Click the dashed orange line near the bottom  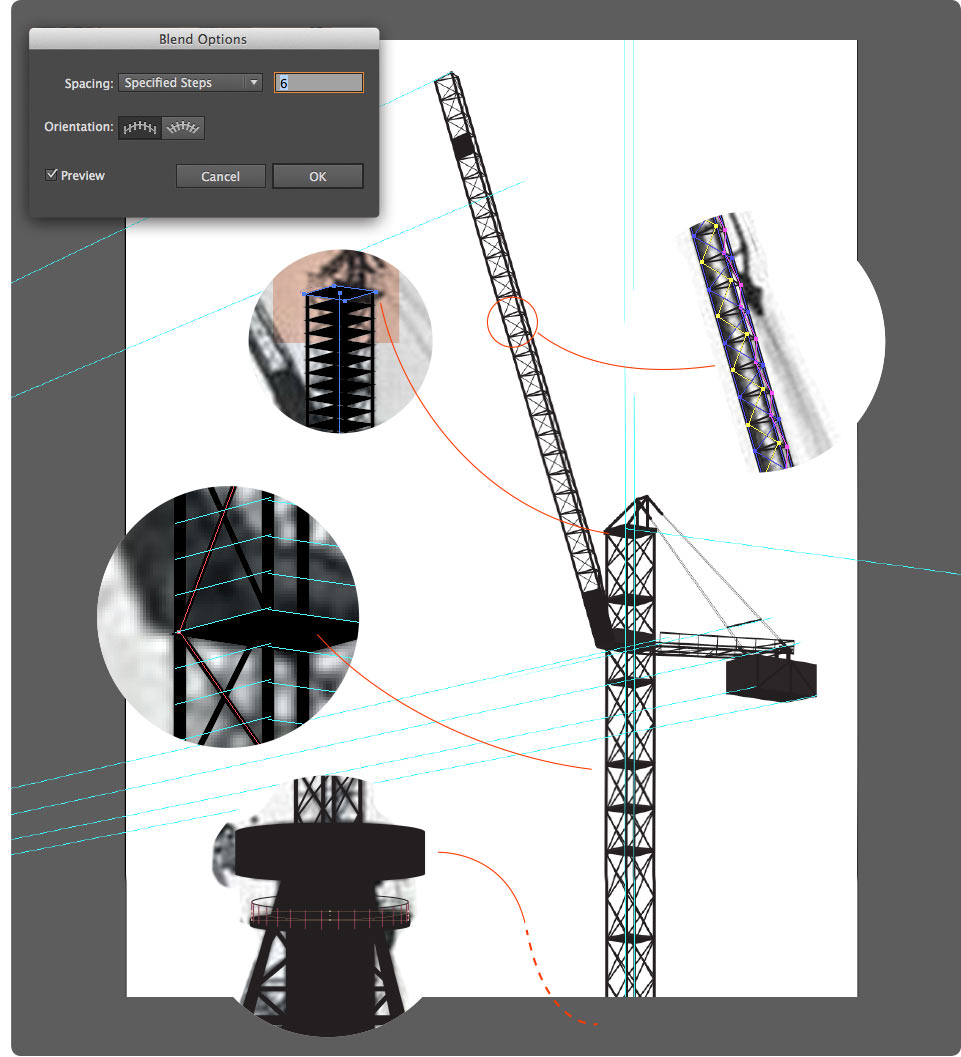tap(560, 1005)
